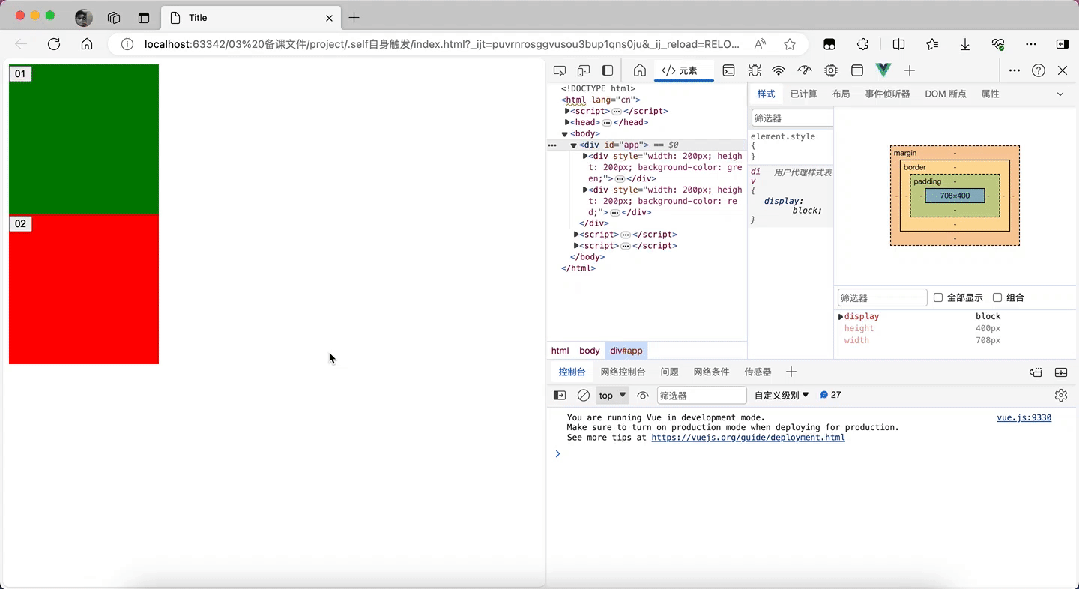This screenshot has width=1079, height=589.
Task: Activate the inspect element picker tool
Action: click(x=560, y=70)
